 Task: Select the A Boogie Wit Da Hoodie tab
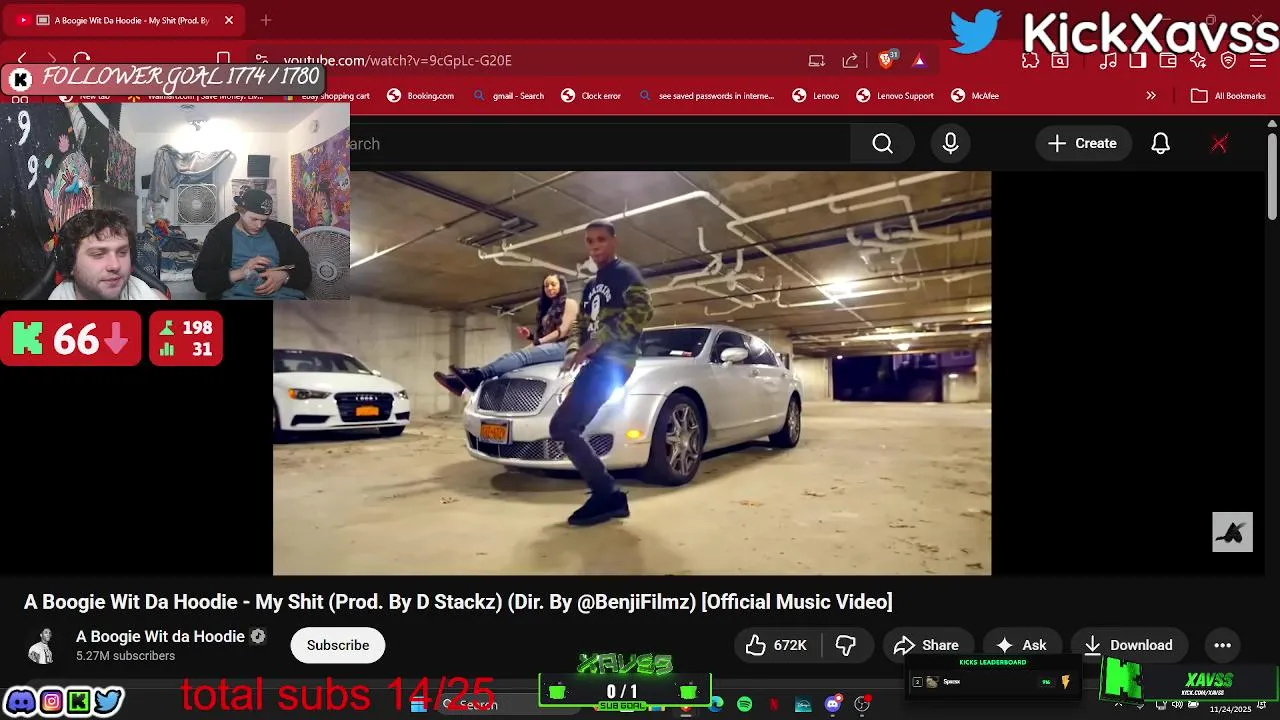[x=125, y=20]
